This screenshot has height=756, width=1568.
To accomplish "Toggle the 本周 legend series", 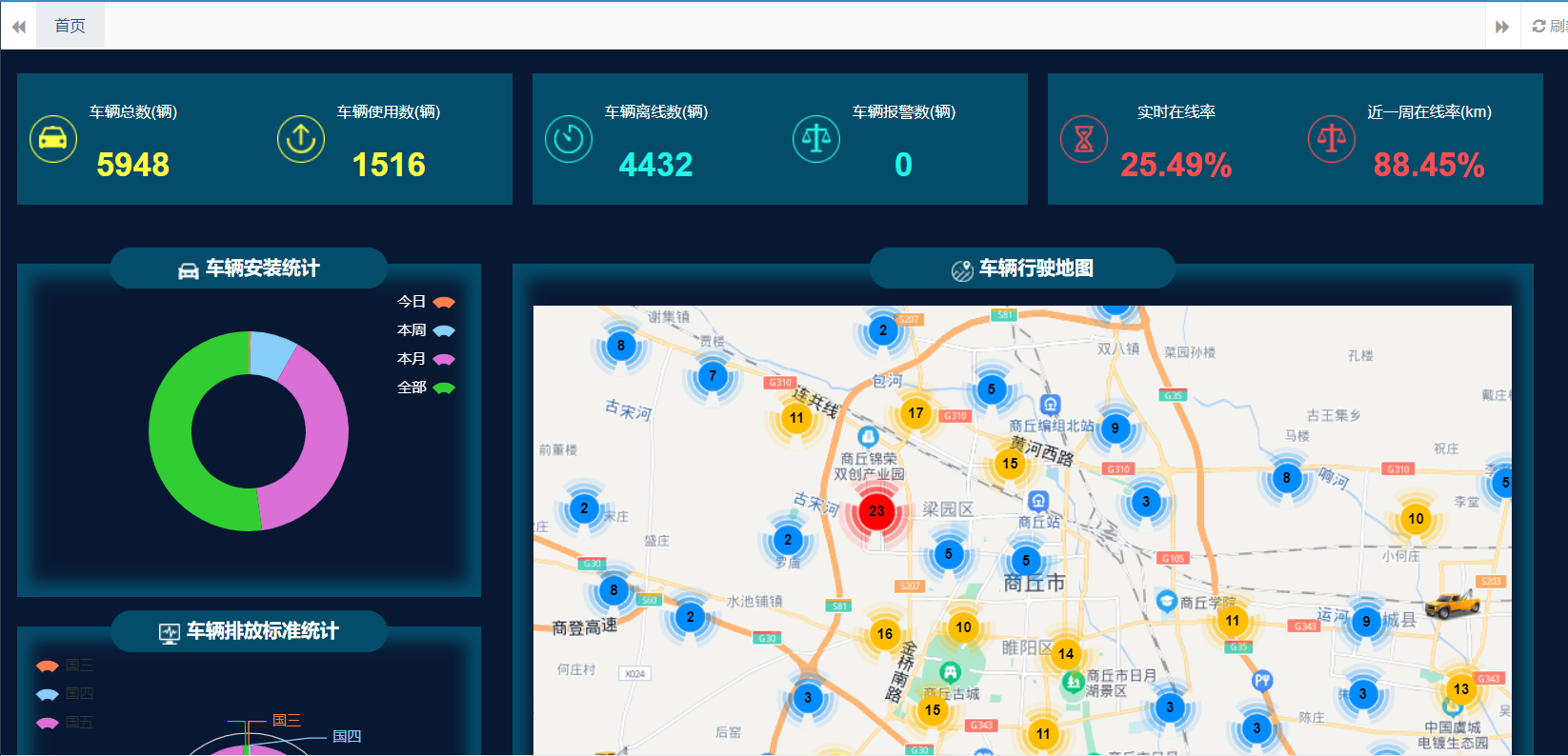I will (427, 330).
